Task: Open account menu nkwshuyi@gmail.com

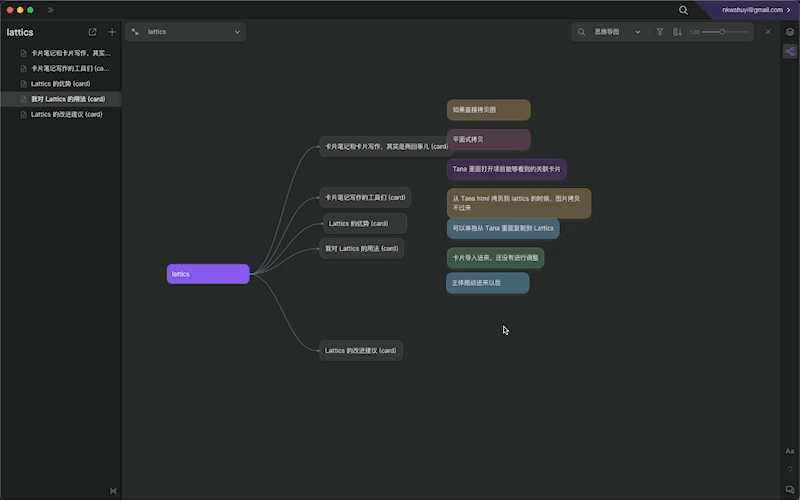Action: click(756, 10)
